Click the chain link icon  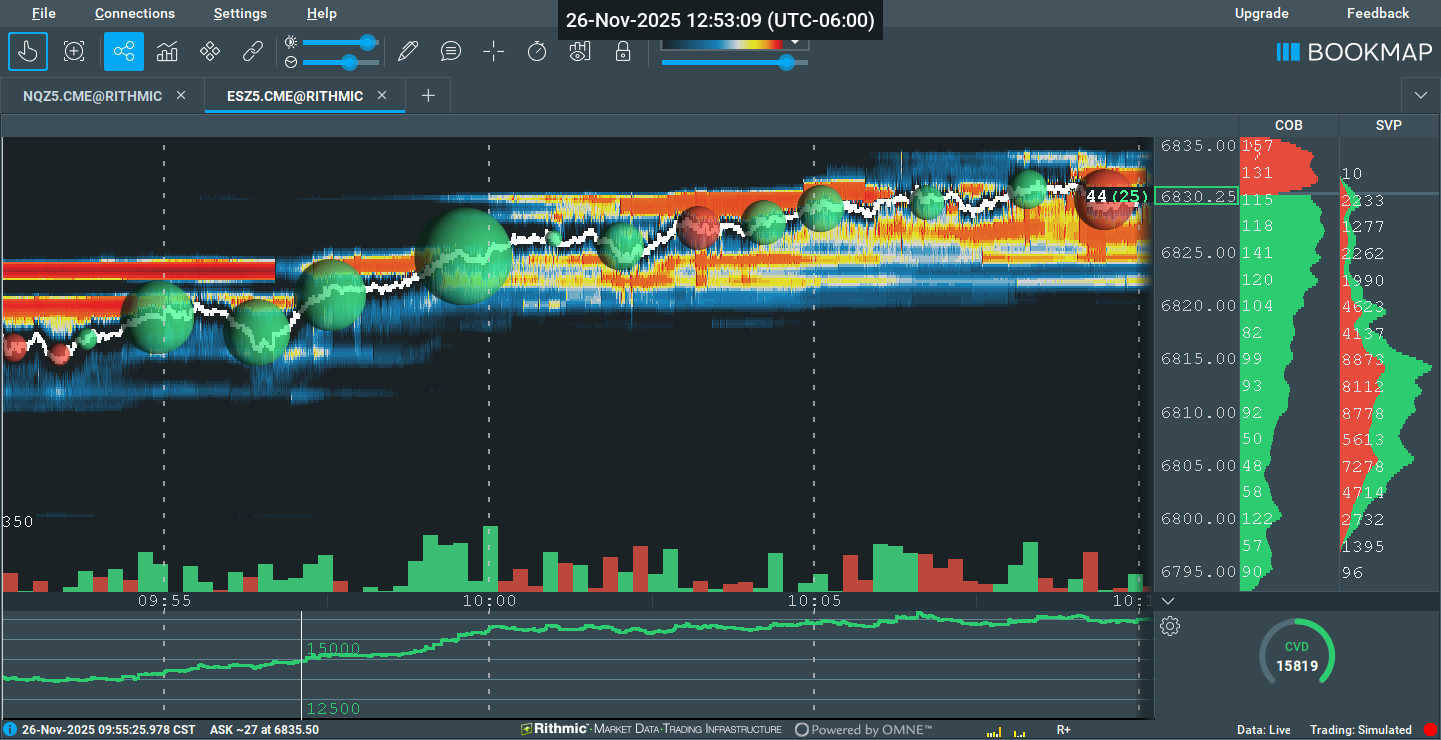252,51
